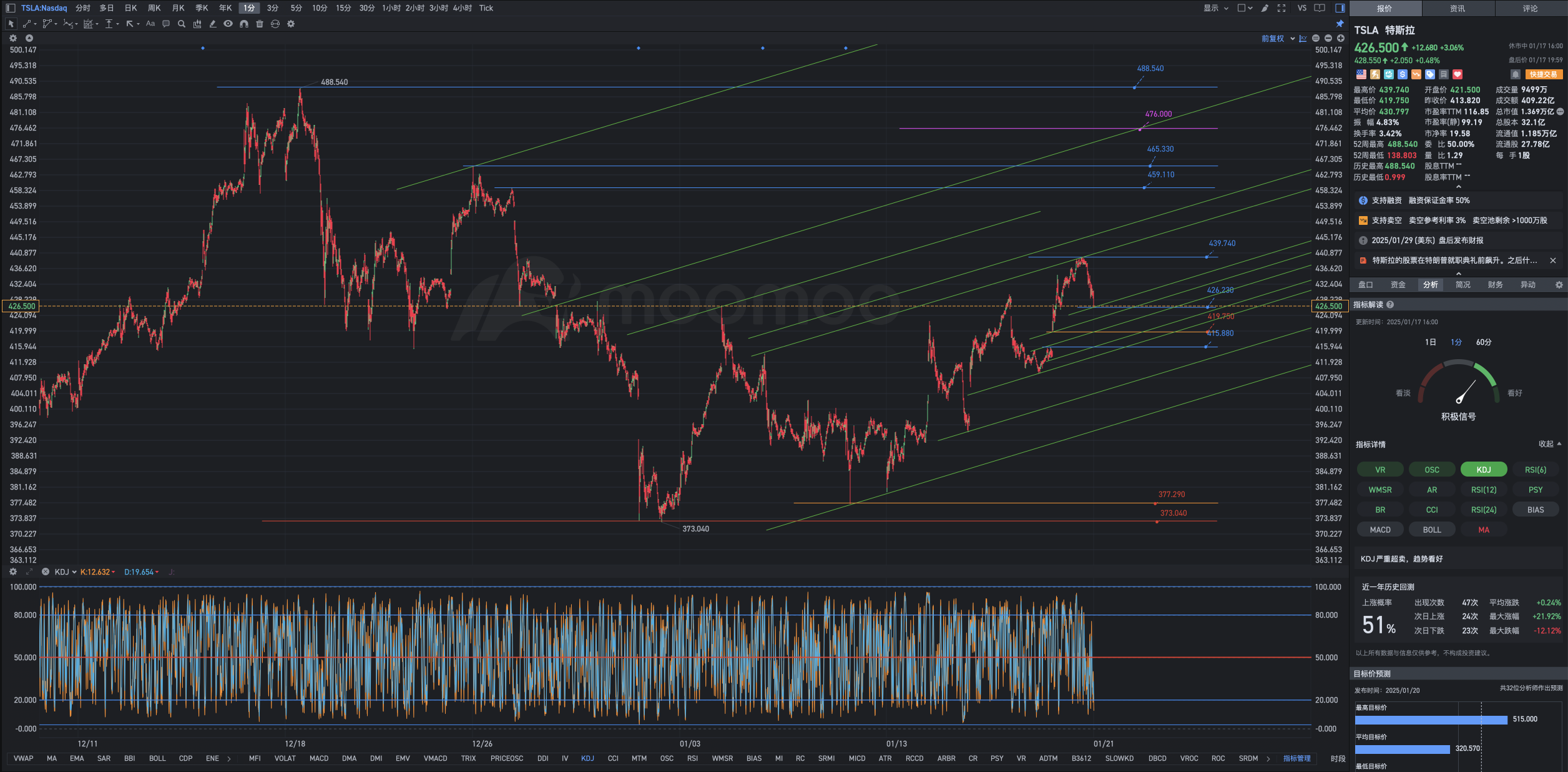Screen dimensions: 1568x772
Task: Open analysis panel settings gear
Action: (1559, 285)
